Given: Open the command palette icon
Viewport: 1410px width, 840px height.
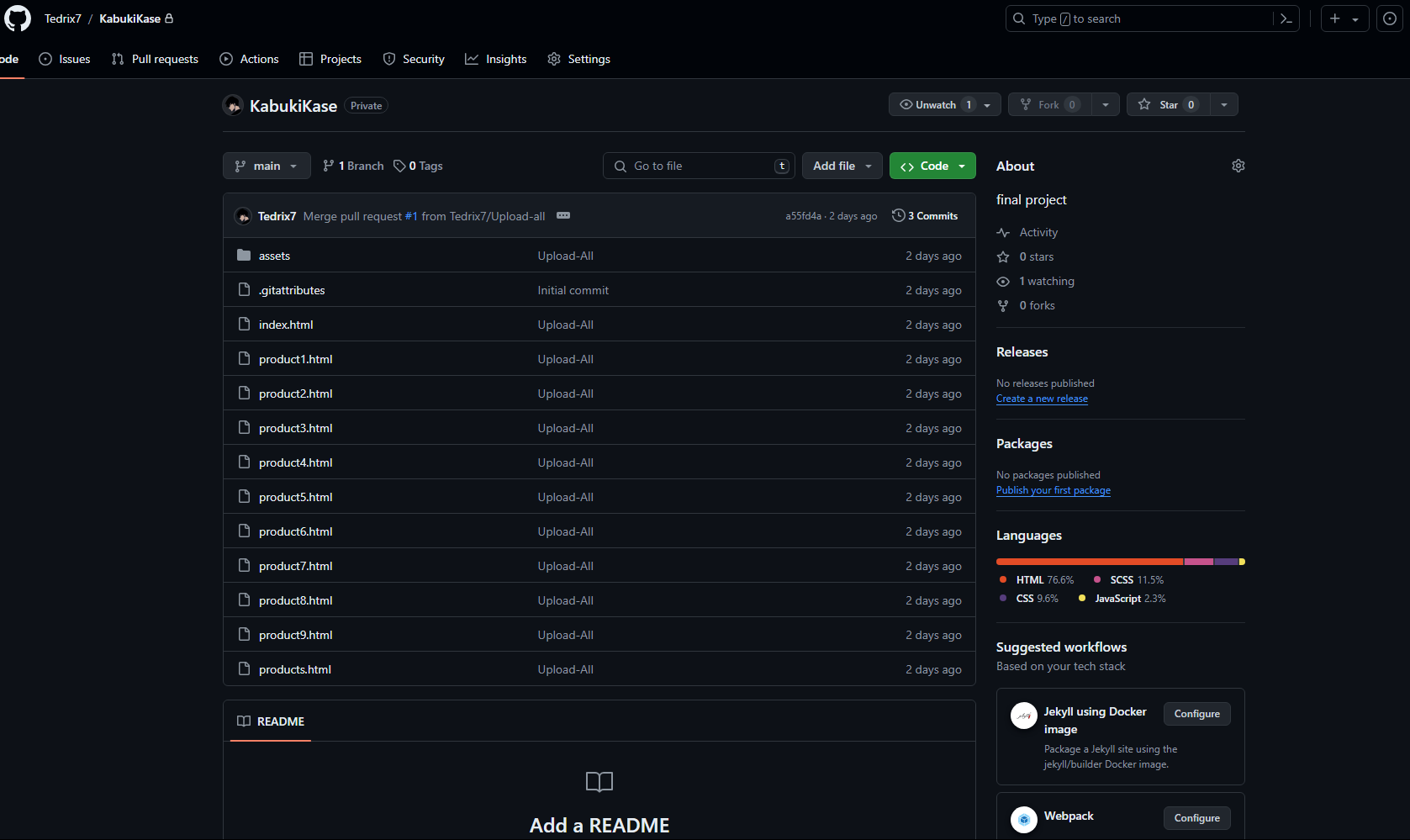Looking at the screenshot, I should (1286, 18).
